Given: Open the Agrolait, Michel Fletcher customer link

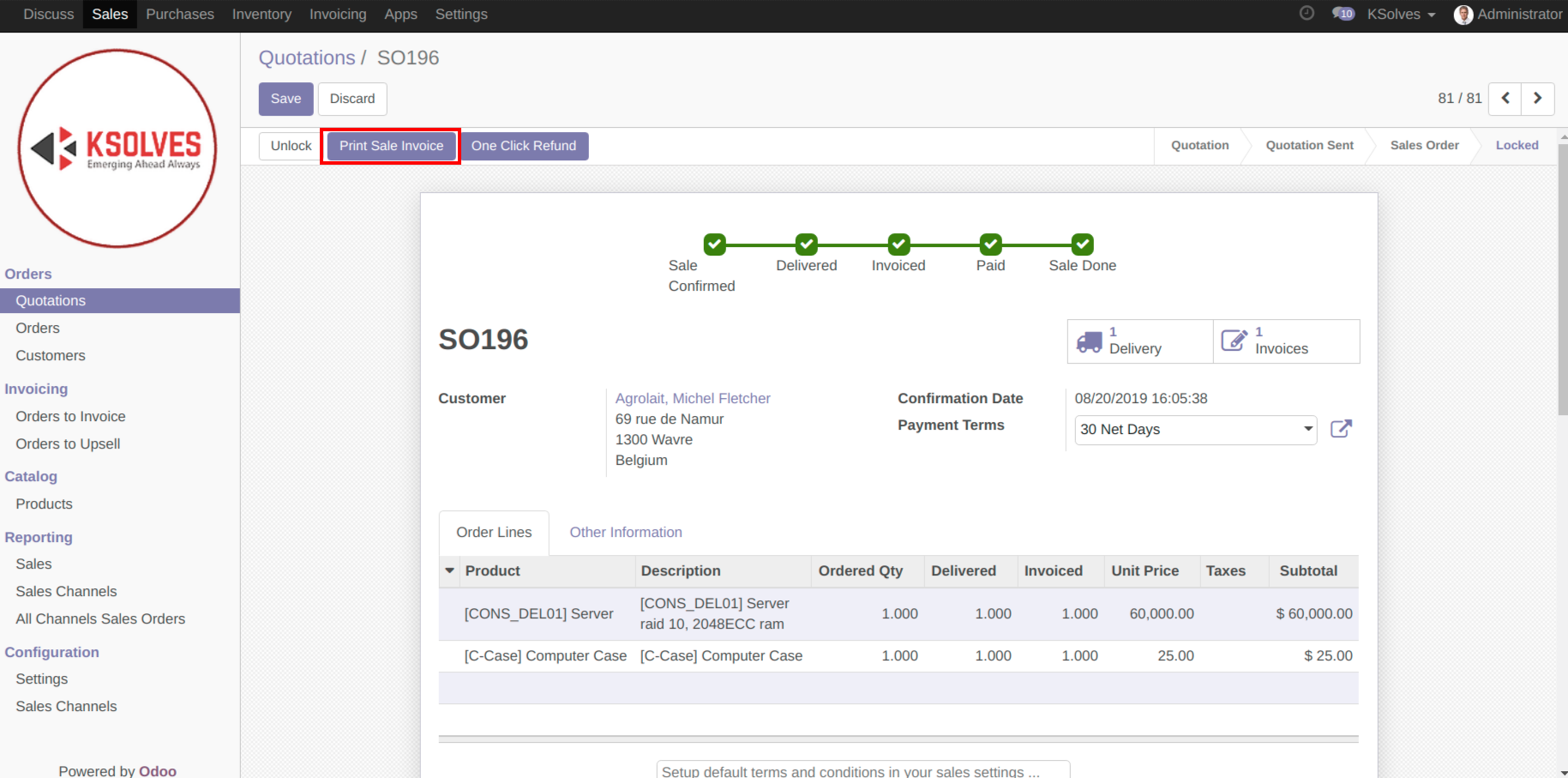Looking at the screenshot, I should pos(693,398).
